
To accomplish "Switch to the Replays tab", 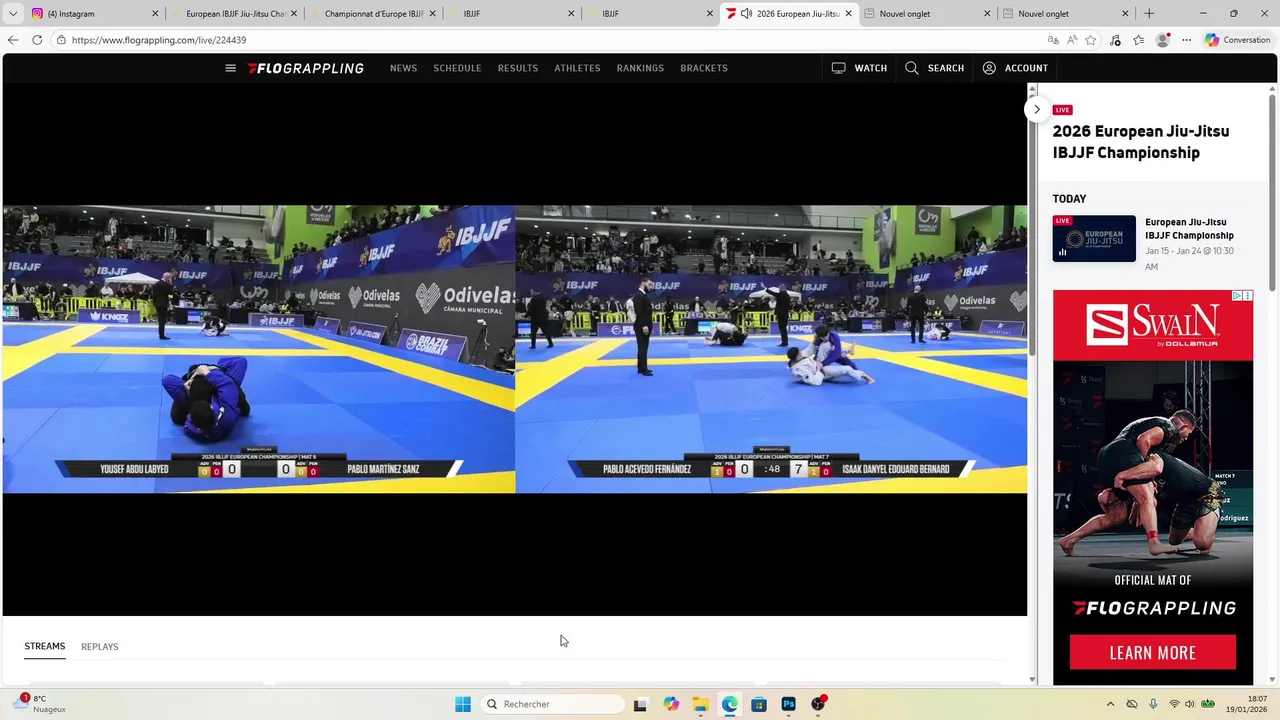I will [x=100, y=646].
